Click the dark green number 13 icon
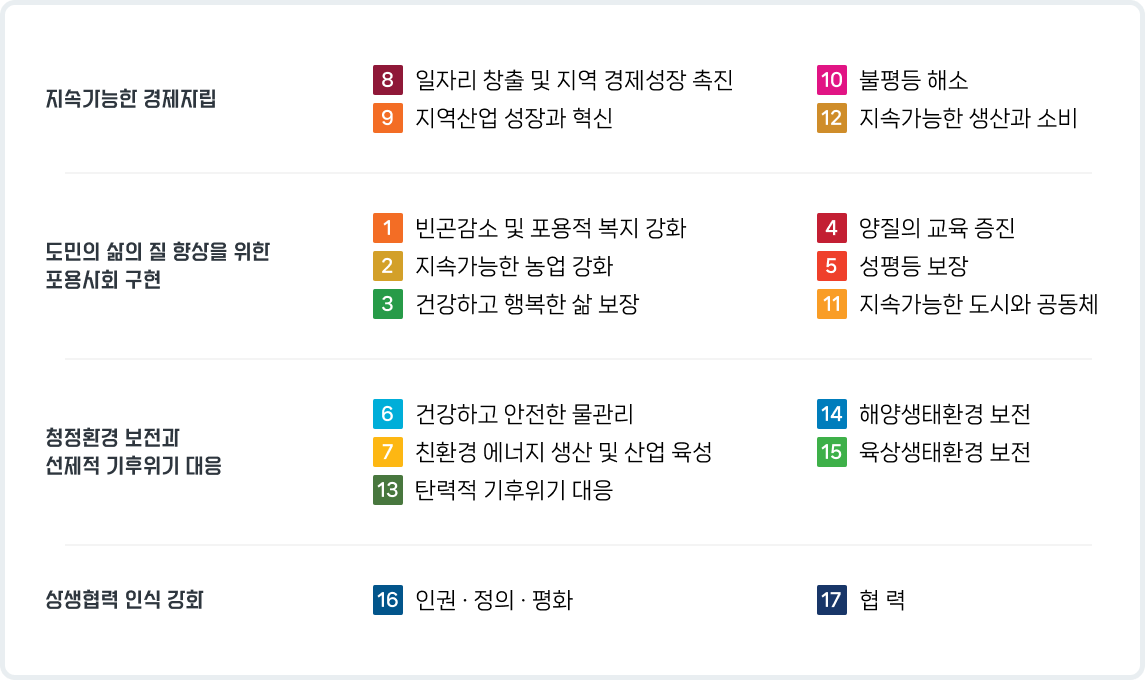This screenshot has width=1145, height=680. pyautogui.click(x=388, y=490)
